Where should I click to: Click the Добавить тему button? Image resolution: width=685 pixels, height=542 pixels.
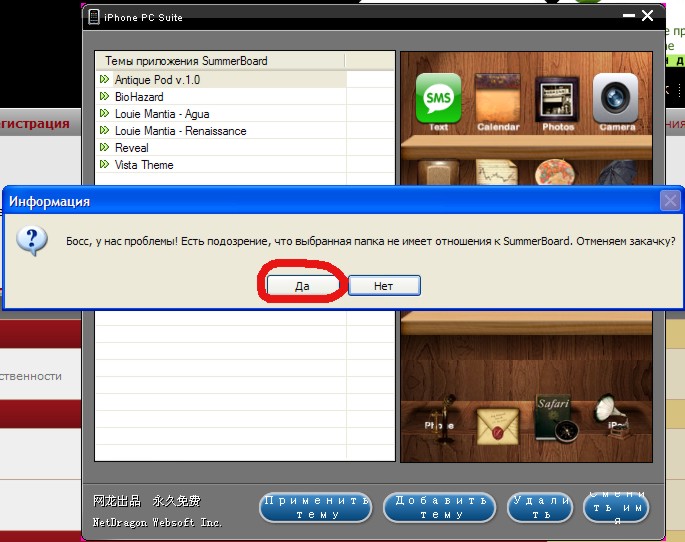coord(439,507)
